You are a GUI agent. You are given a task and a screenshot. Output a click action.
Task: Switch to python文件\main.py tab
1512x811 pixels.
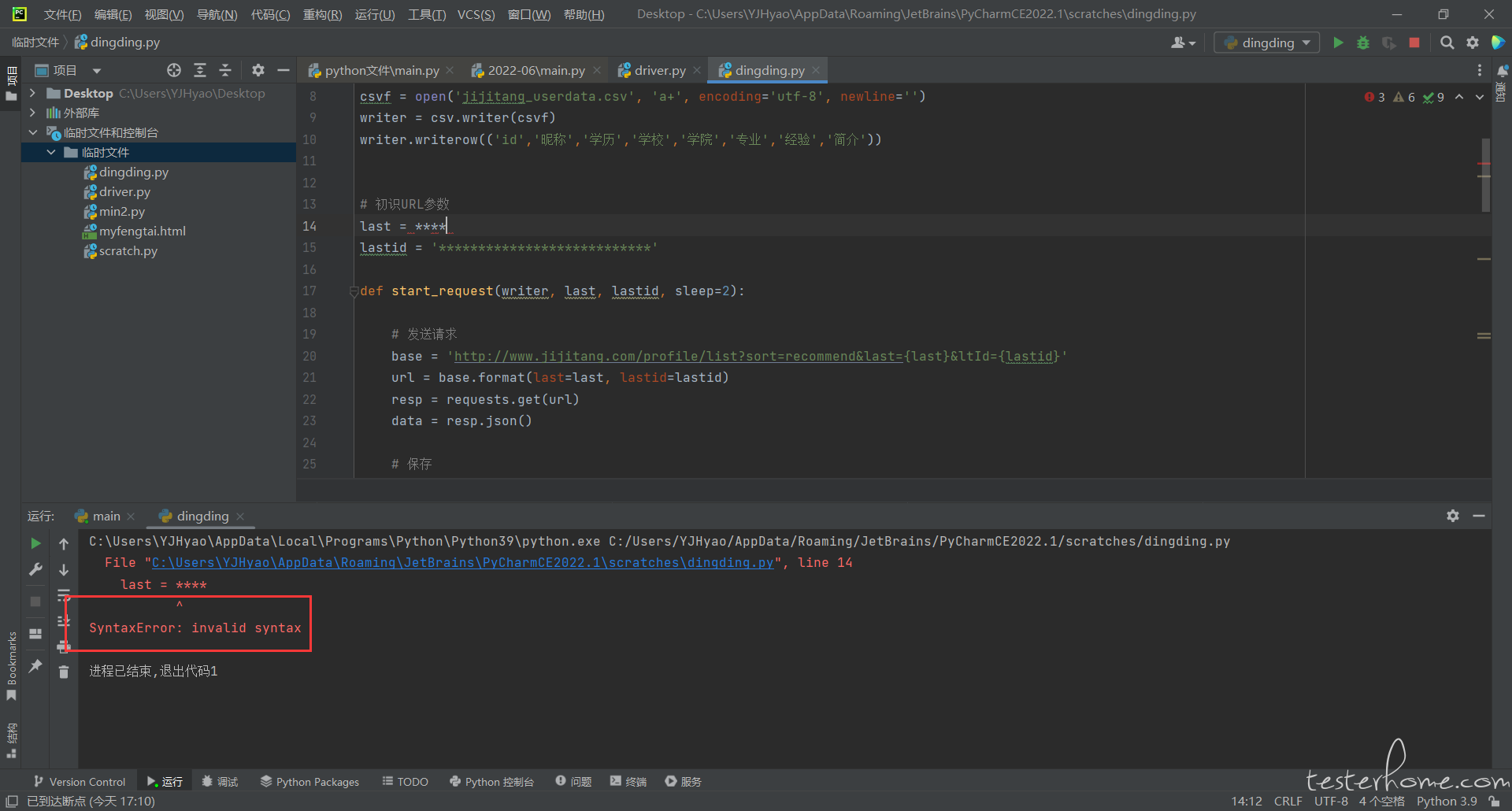coord(382,70)
